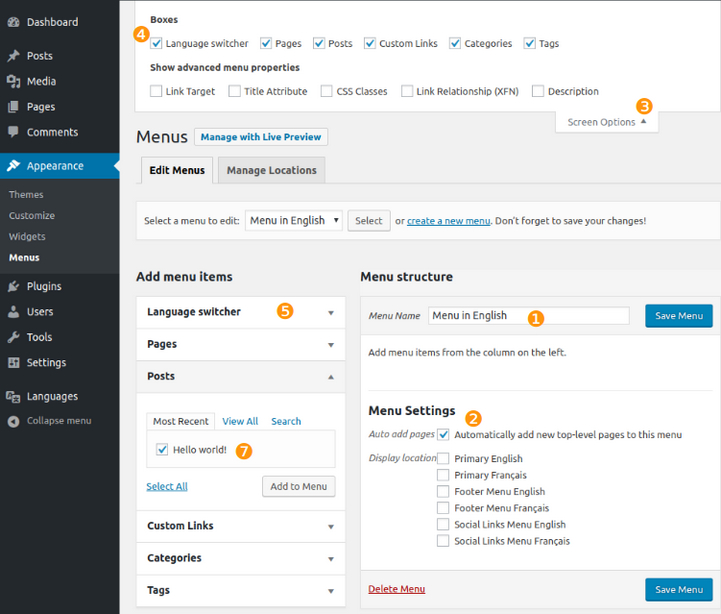721x614 pixels.
Task: Collapse the Screen Options panel
Action: (606, 122)
